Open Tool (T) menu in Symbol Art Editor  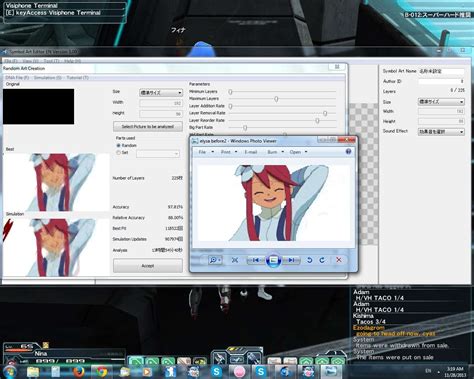coord(51,61)
